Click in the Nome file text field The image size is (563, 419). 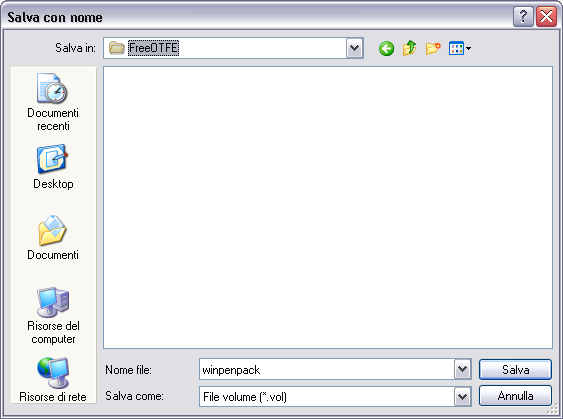327,369
